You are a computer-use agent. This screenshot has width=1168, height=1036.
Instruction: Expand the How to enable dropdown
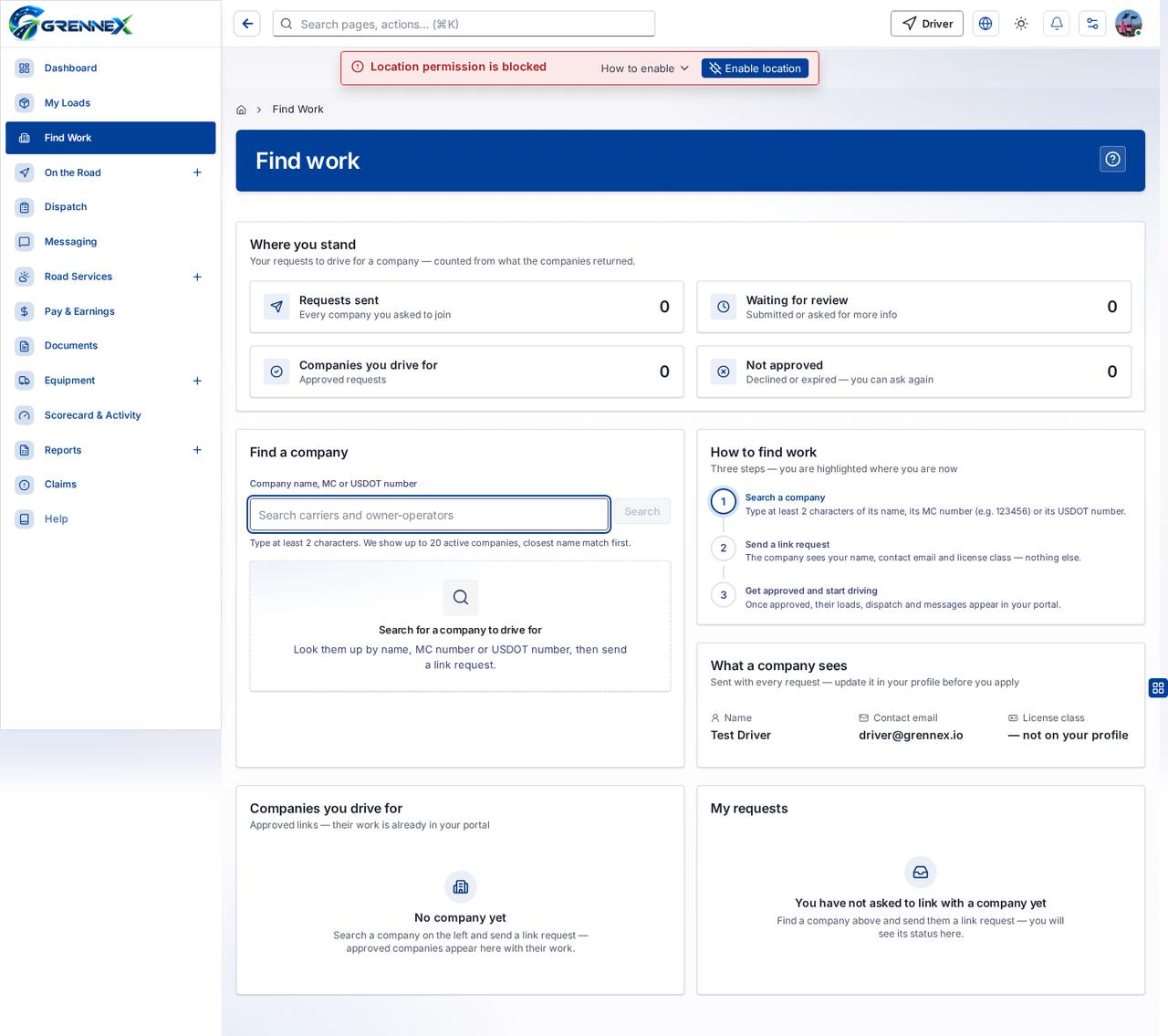pos(644,68)
